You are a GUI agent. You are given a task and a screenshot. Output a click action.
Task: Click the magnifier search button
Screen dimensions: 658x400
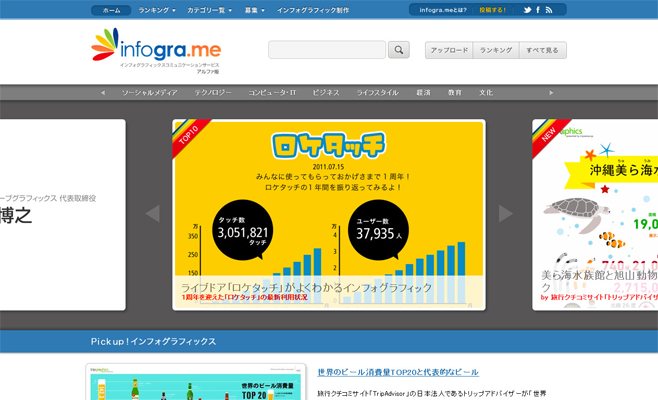(x=399, y=50)
